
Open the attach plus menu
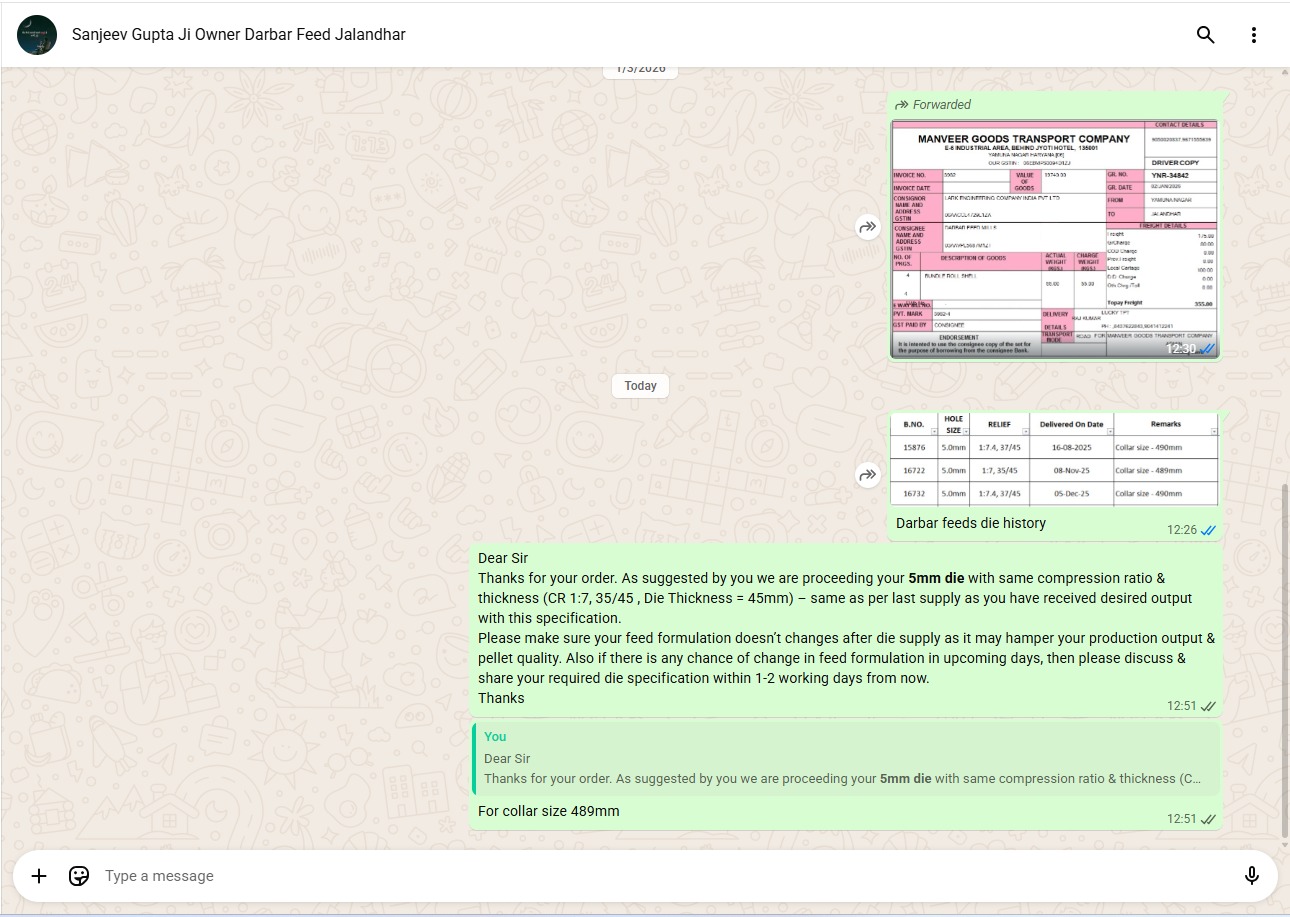pos(39,876)
